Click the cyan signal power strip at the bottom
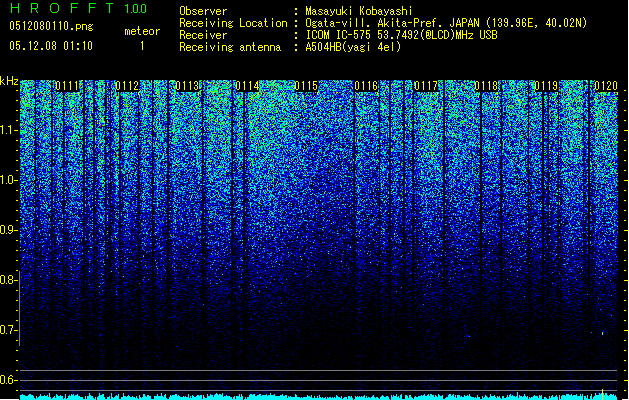Viewport: 629px width, 400px height. pos(319,397)
